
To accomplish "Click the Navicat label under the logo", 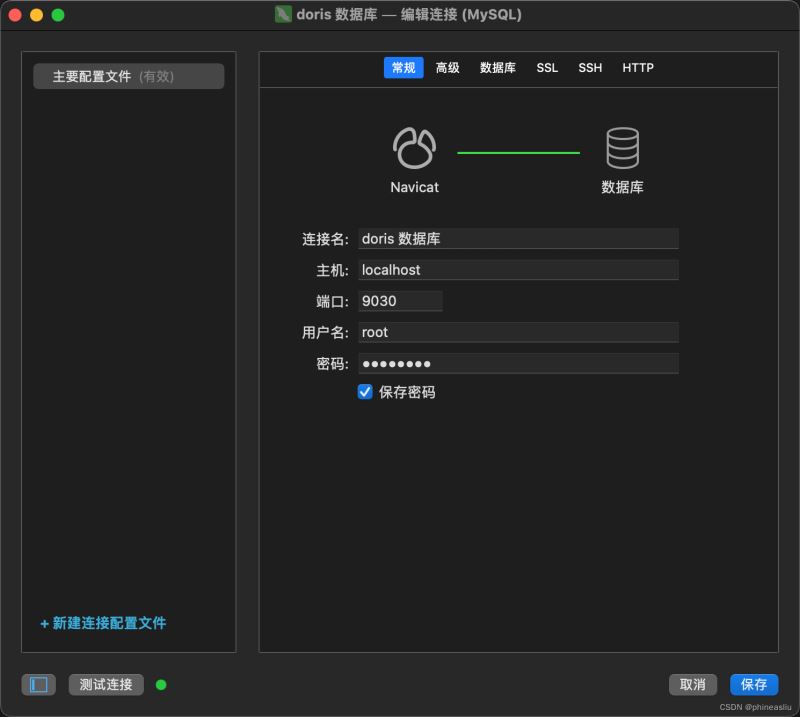I will click(x=414, y=187).
